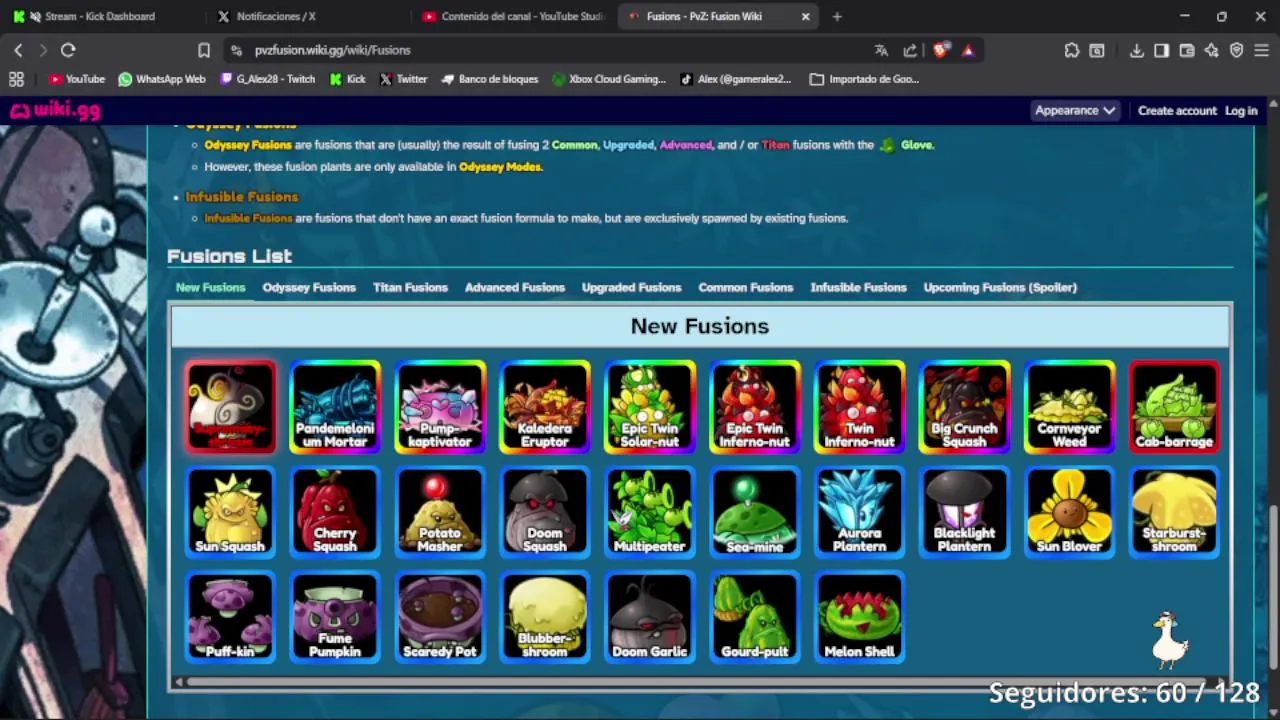Follow the Odyssey Modes link
The image size is (1280, 720).
point(500,167)
